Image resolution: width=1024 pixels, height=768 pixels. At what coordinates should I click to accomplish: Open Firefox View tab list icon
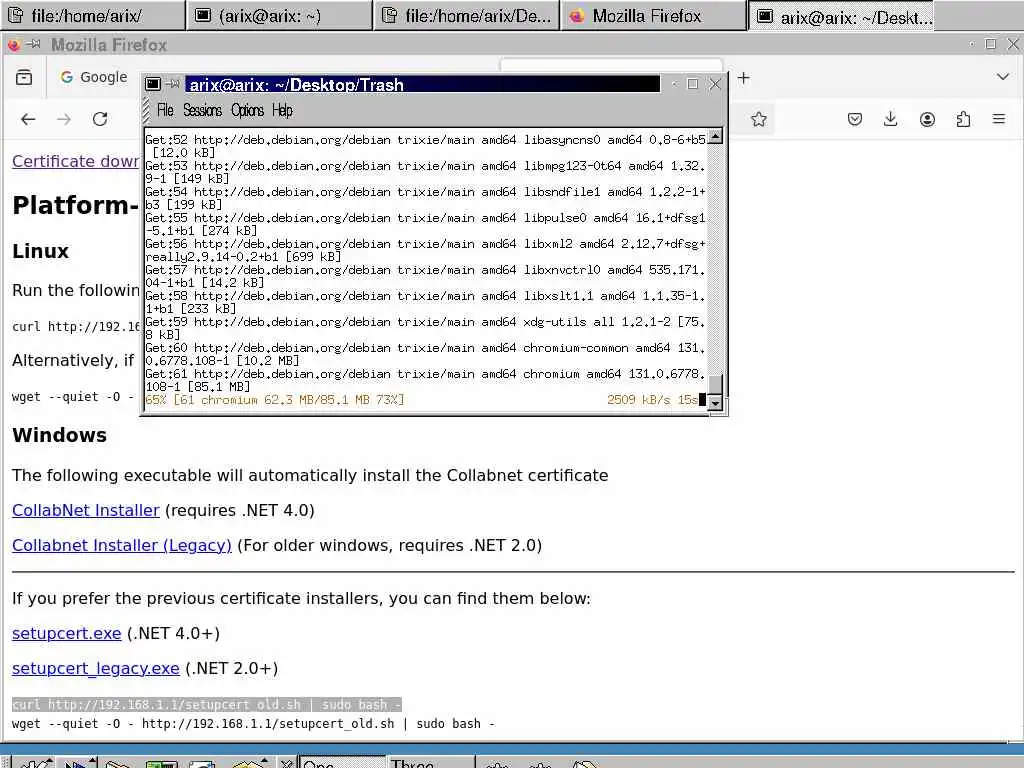[x=24, y=77]
